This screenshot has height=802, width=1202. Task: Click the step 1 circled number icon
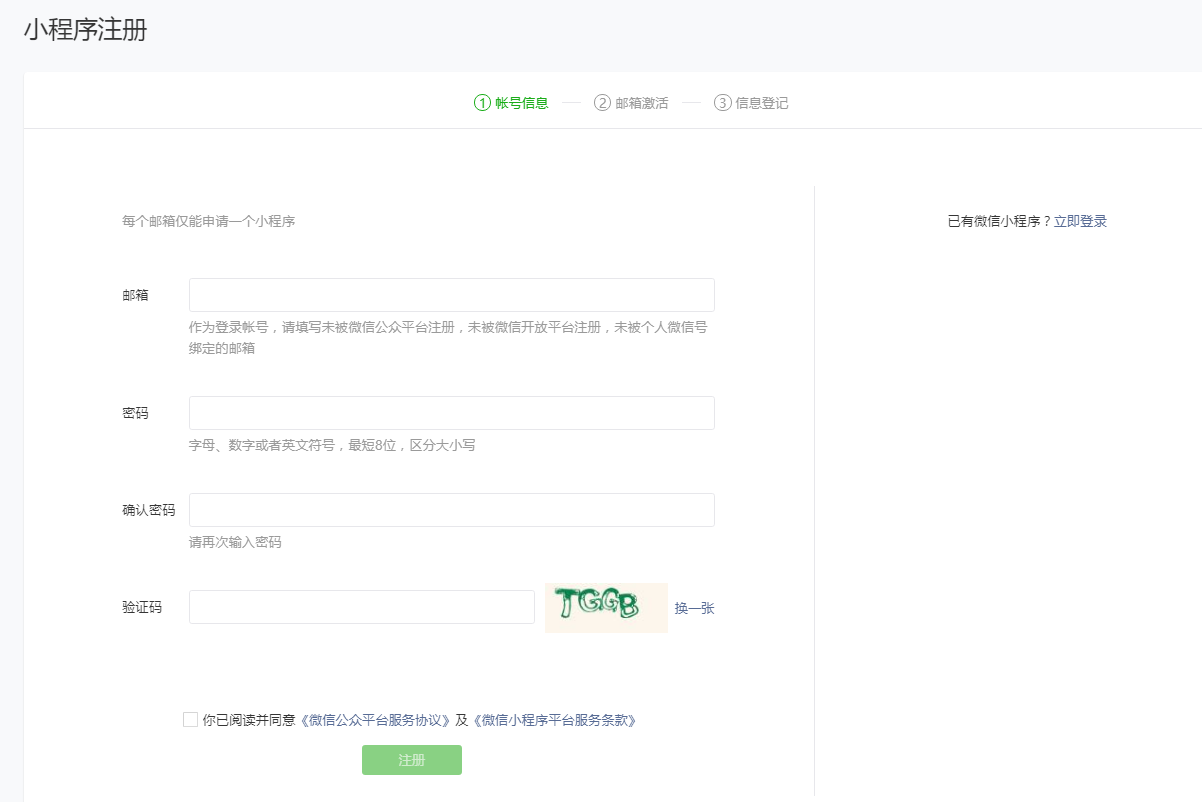pos(482,103)
